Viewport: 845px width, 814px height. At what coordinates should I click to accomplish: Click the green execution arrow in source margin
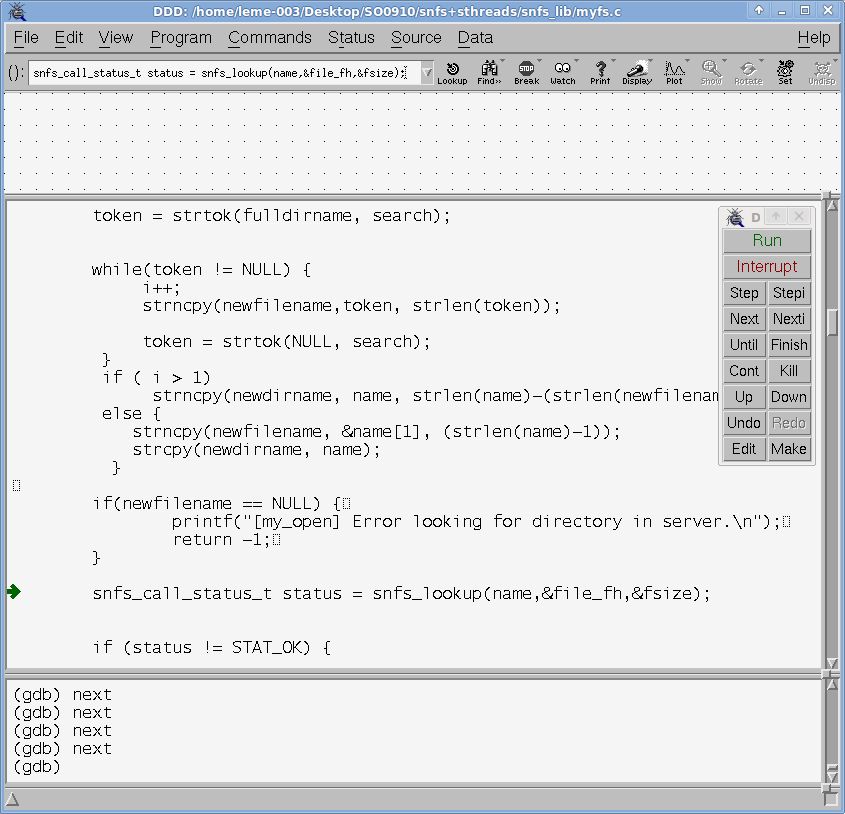14,592
